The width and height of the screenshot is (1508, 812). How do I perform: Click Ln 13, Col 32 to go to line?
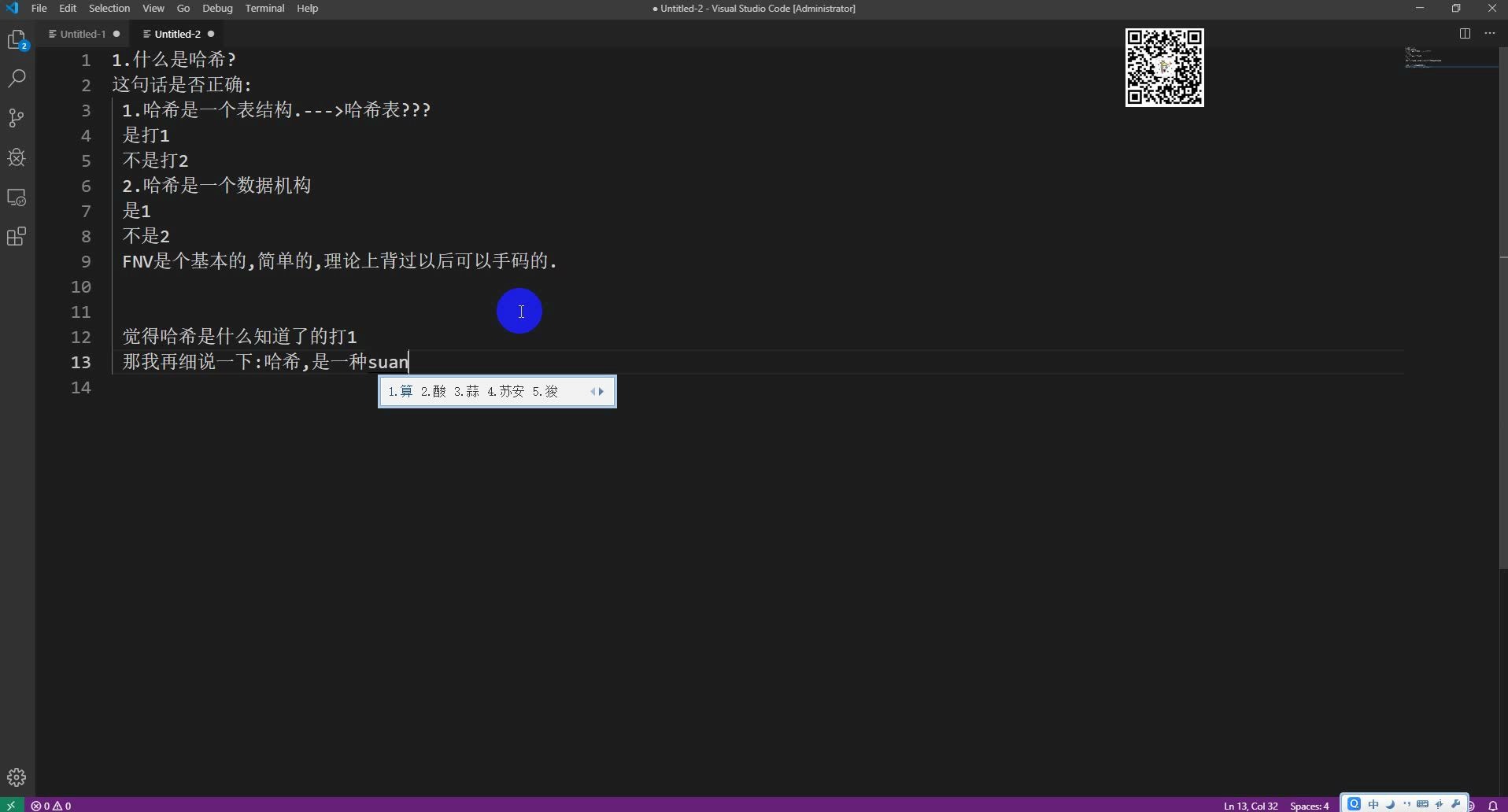click(x=1250, y=806)
